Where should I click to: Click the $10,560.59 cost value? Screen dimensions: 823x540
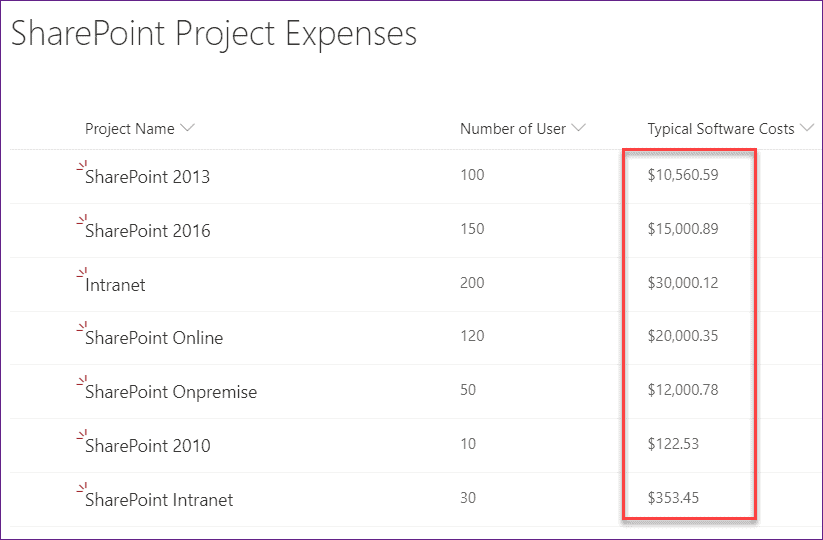click(x=683, y=175)
